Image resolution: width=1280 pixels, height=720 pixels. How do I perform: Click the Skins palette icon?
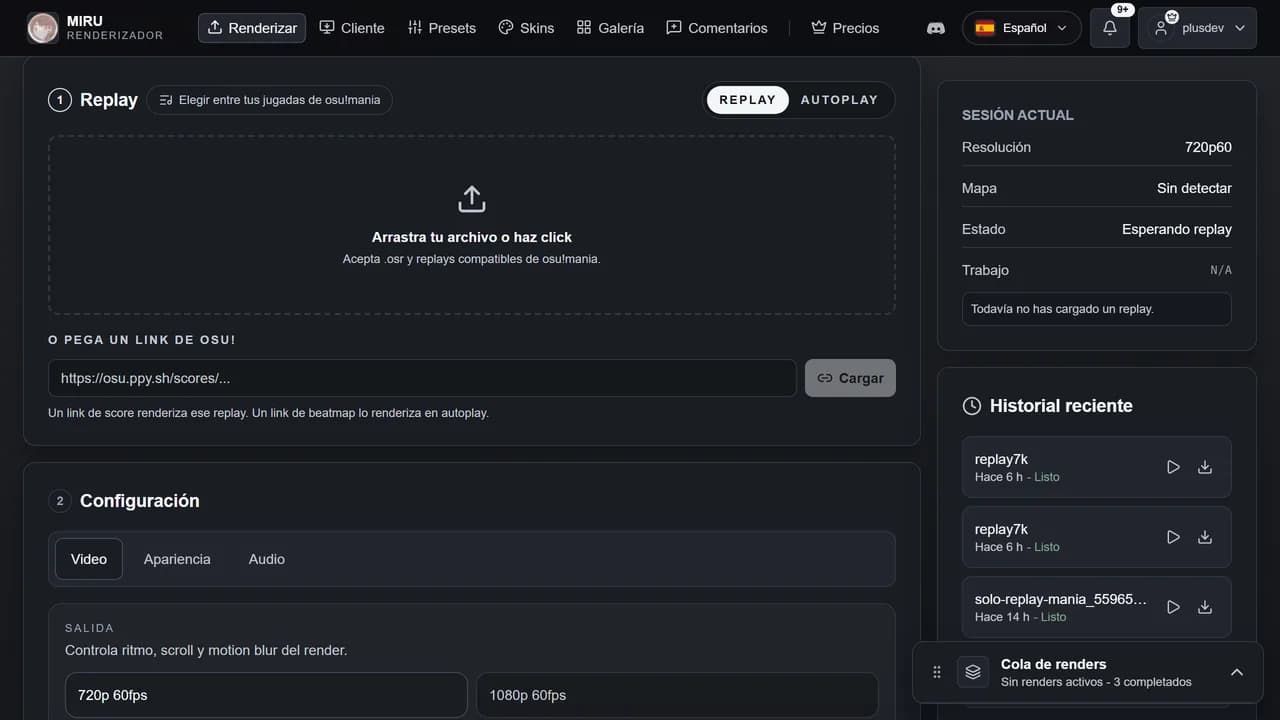(x=506, y=28)
